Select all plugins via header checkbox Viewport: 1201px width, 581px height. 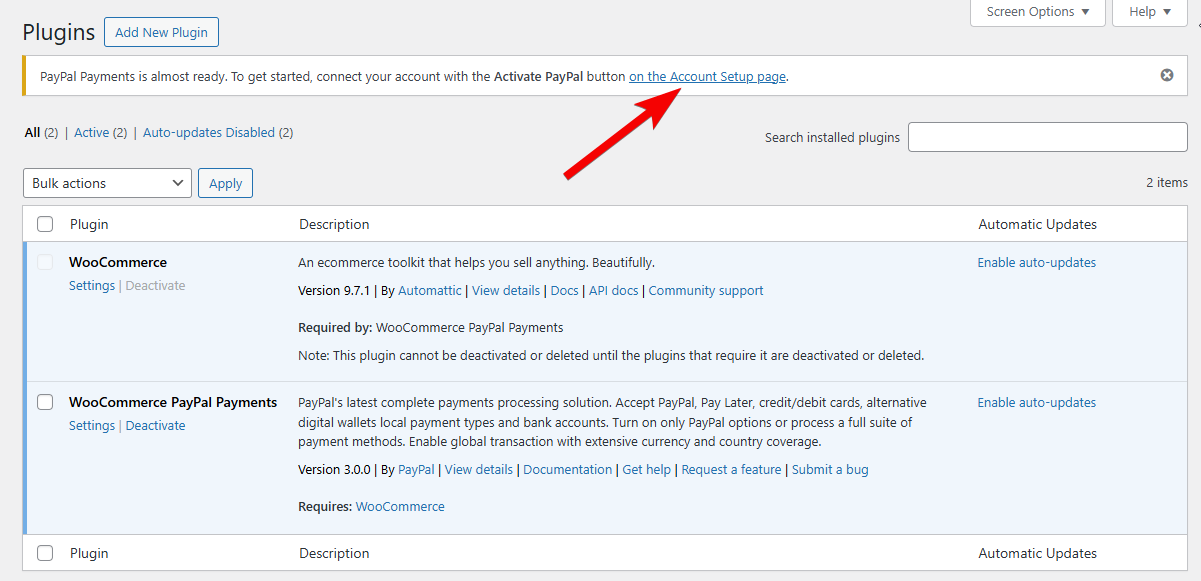coord(45,224)
